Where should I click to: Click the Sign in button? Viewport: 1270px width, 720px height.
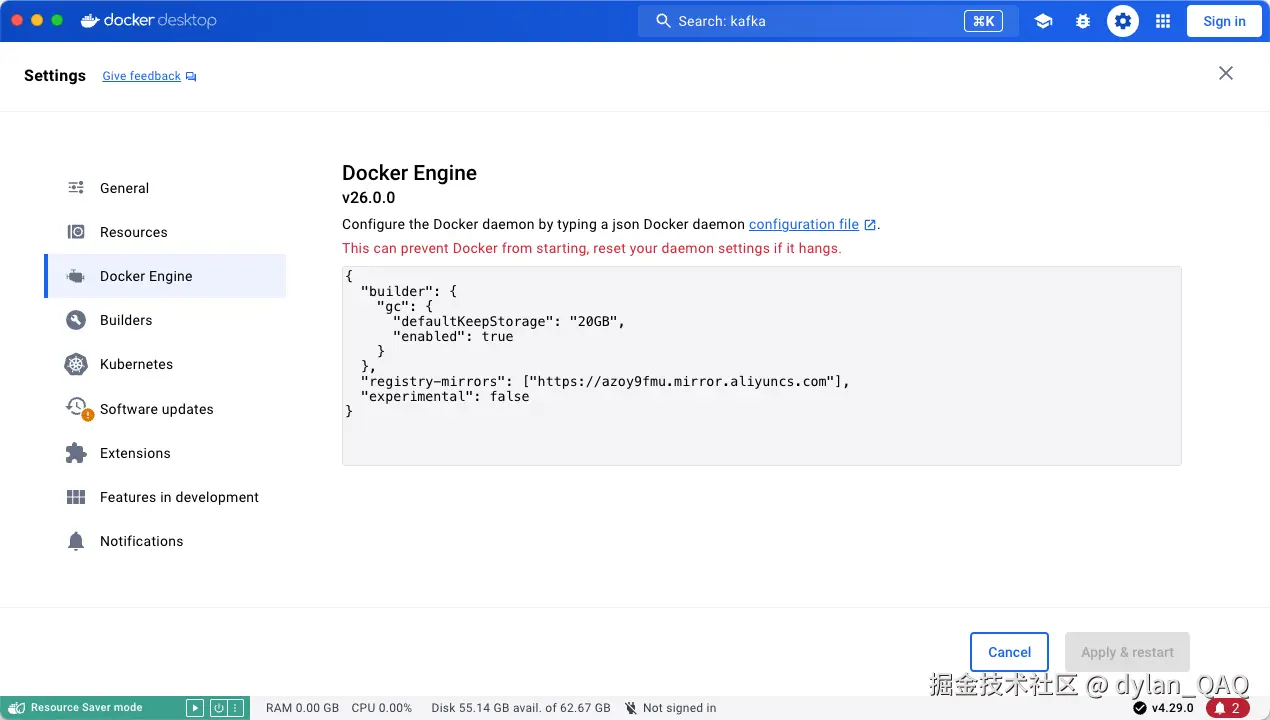click(1224, 21)
